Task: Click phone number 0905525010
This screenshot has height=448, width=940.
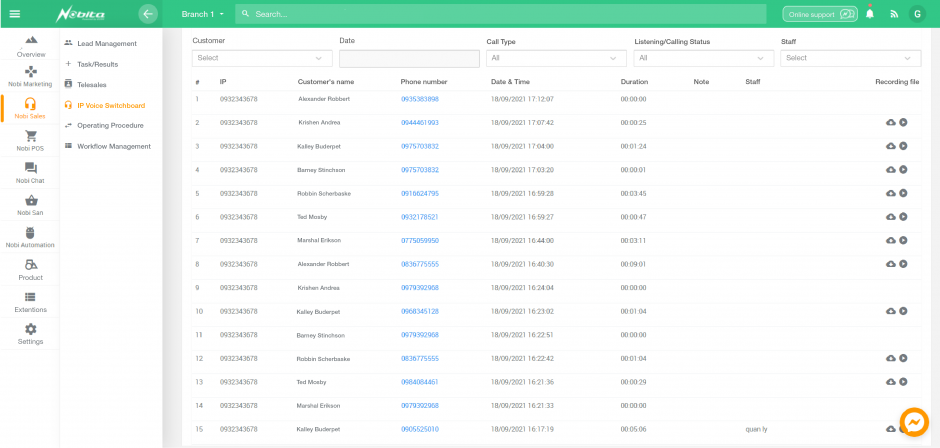Action: [420, 429]
